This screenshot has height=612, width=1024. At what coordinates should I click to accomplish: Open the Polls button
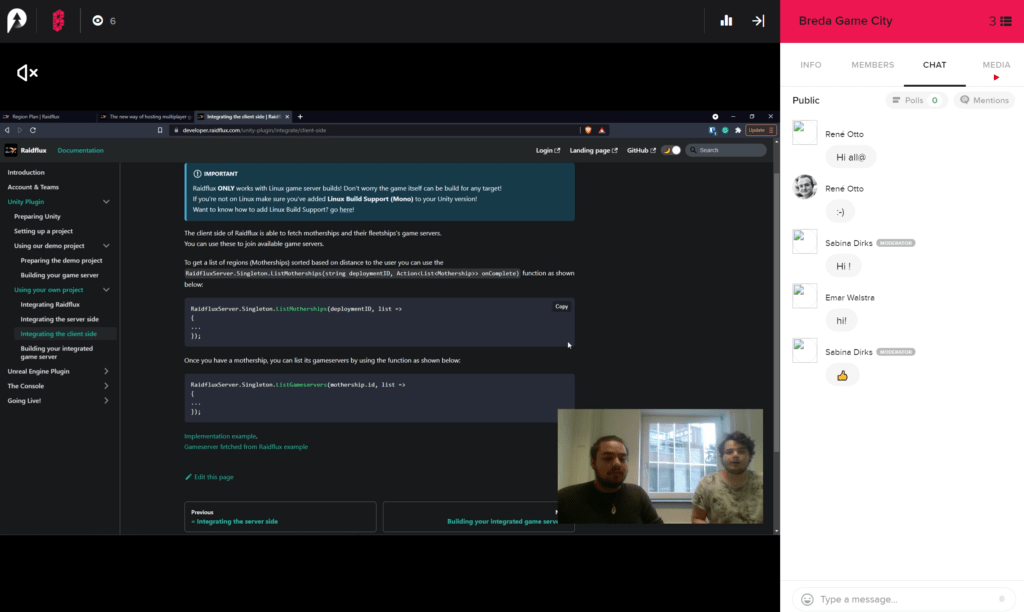point(916,100)
